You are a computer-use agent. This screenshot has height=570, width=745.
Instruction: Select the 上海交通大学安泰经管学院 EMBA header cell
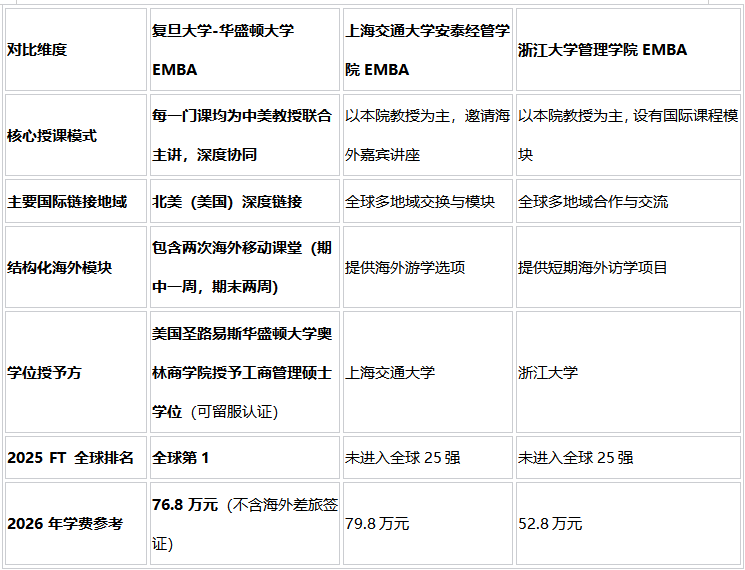tap(427, 50)
